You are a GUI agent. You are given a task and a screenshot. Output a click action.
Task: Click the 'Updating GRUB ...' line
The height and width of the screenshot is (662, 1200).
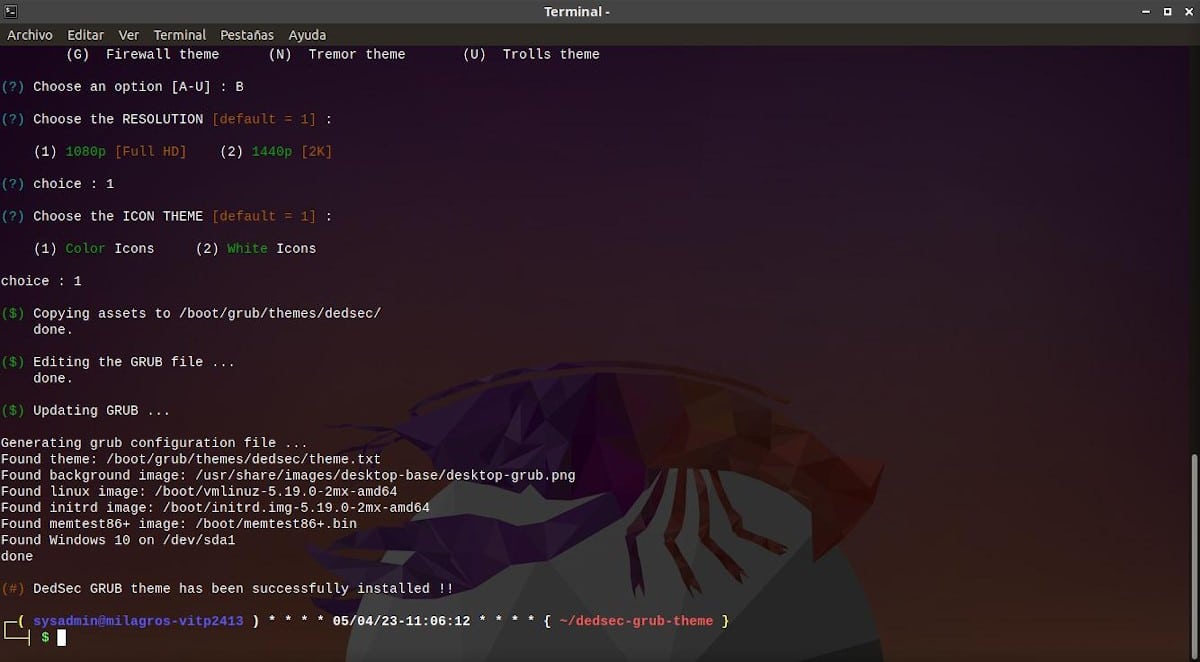click(85, 410)
